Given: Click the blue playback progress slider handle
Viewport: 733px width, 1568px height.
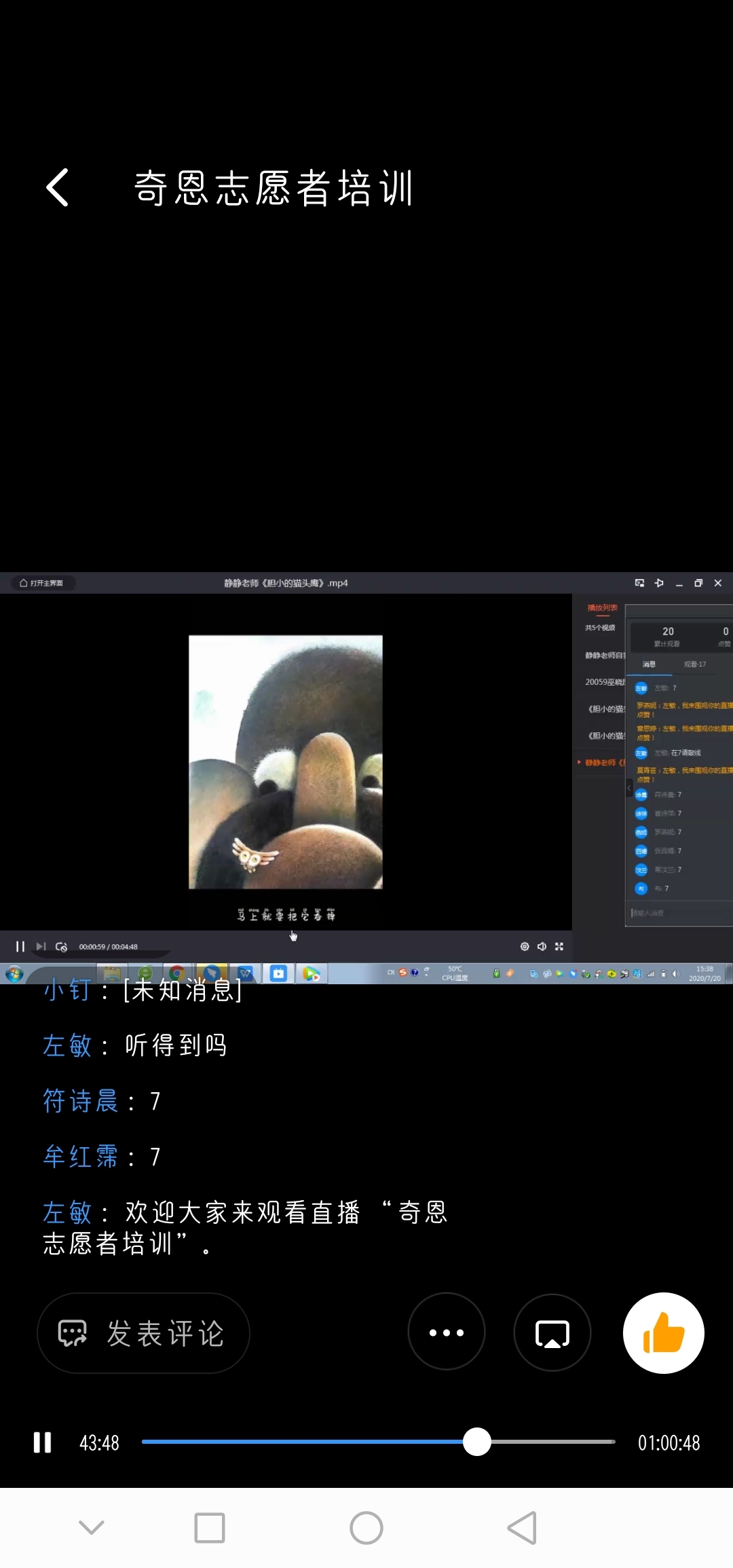Looking at the screenshot, I should [x=477, y=1442].
